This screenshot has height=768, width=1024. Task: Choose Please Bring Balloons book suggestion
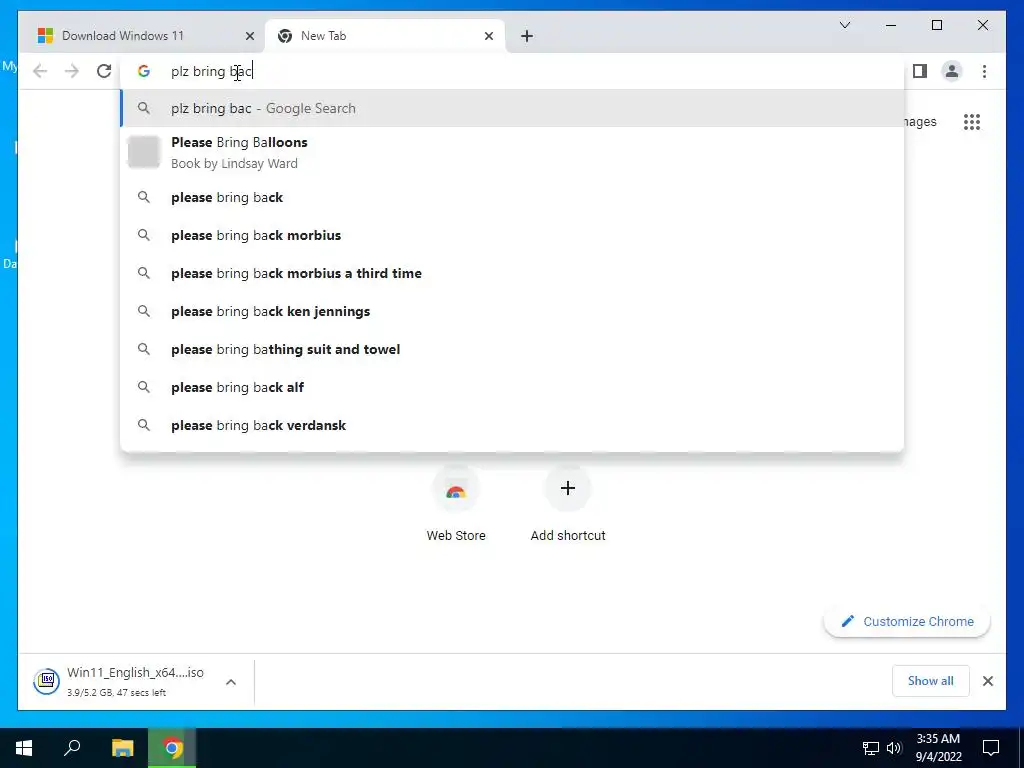[512, 152]
